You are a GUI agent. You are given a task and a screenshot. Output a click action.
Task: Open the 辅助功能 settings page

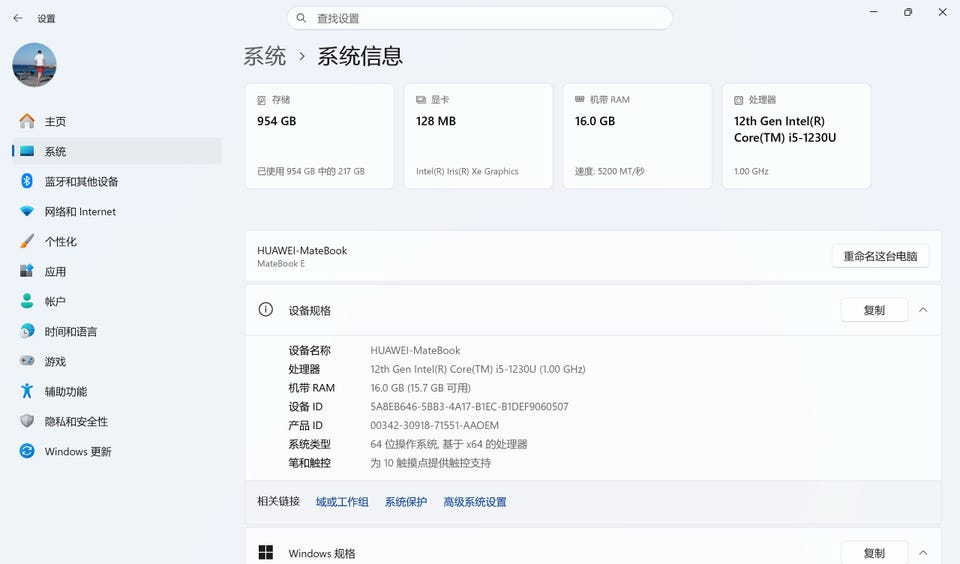click(116, 391)
